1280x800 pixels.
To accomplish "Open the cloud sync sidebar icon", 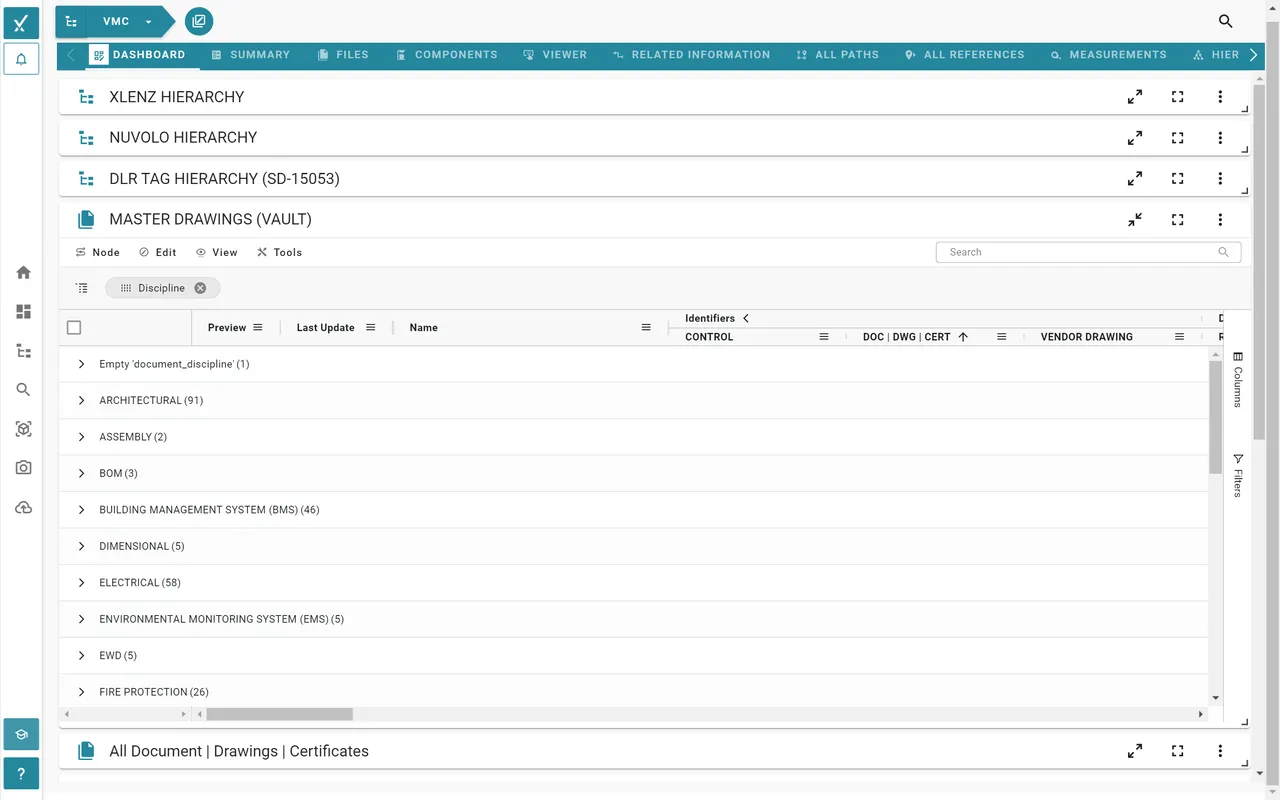I will pyautogui.click(x=22, y=507).
